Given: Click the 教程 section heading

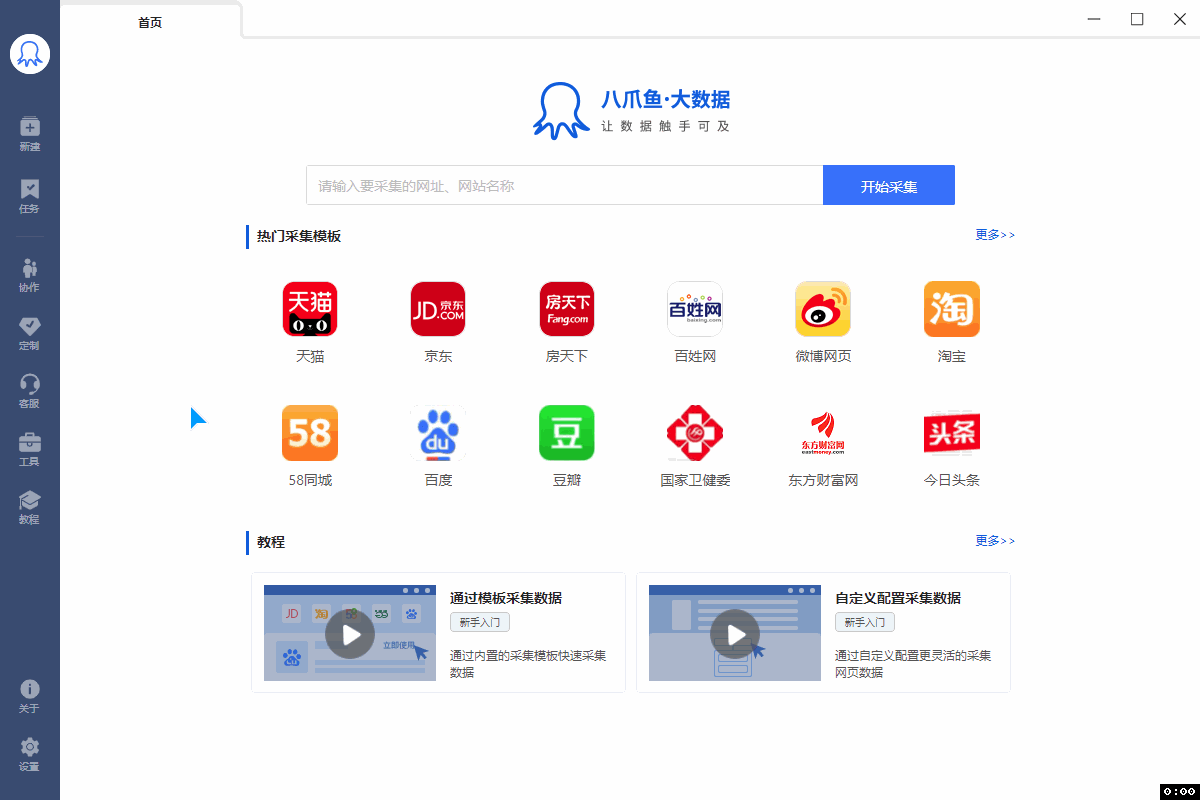Looking at the screenshot, I should point(271,542).
